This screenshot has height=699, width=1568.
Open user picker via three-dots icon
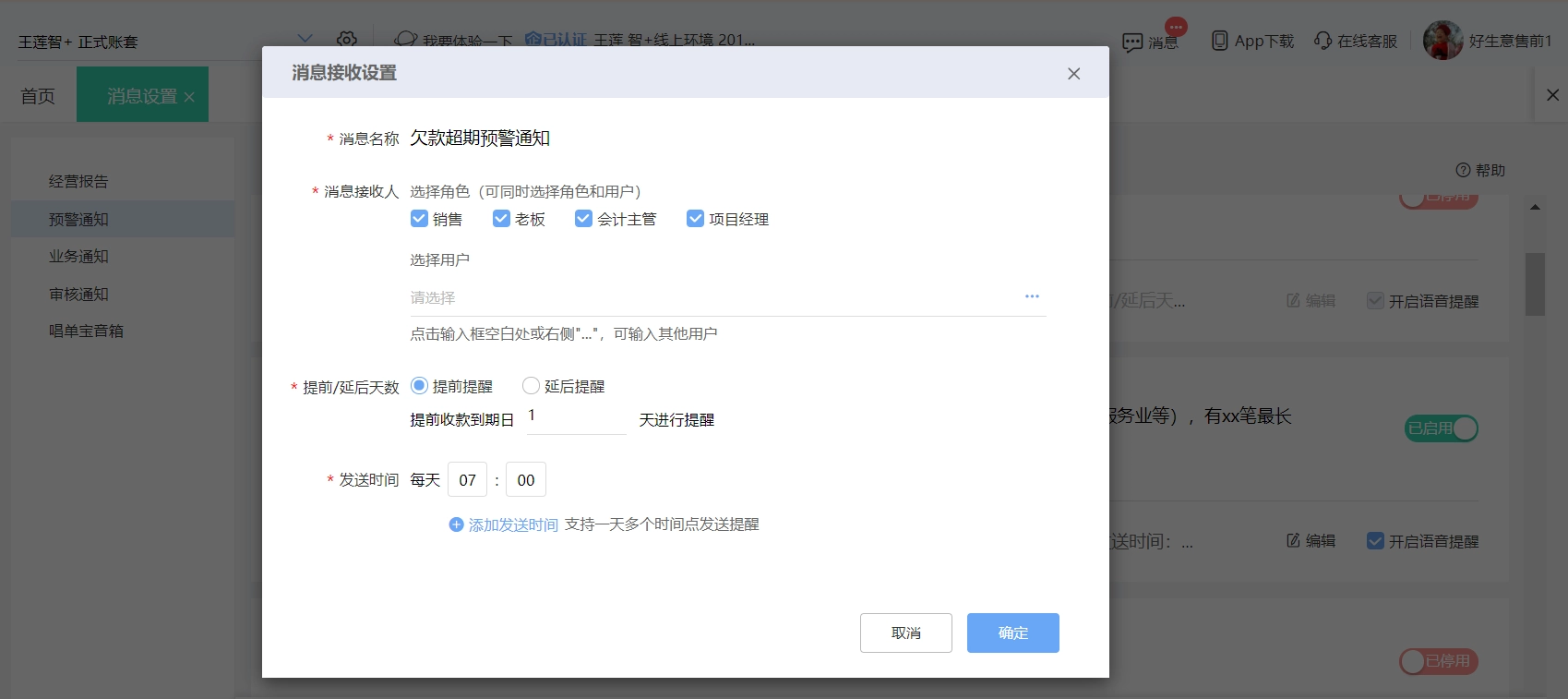point(1032,296)
